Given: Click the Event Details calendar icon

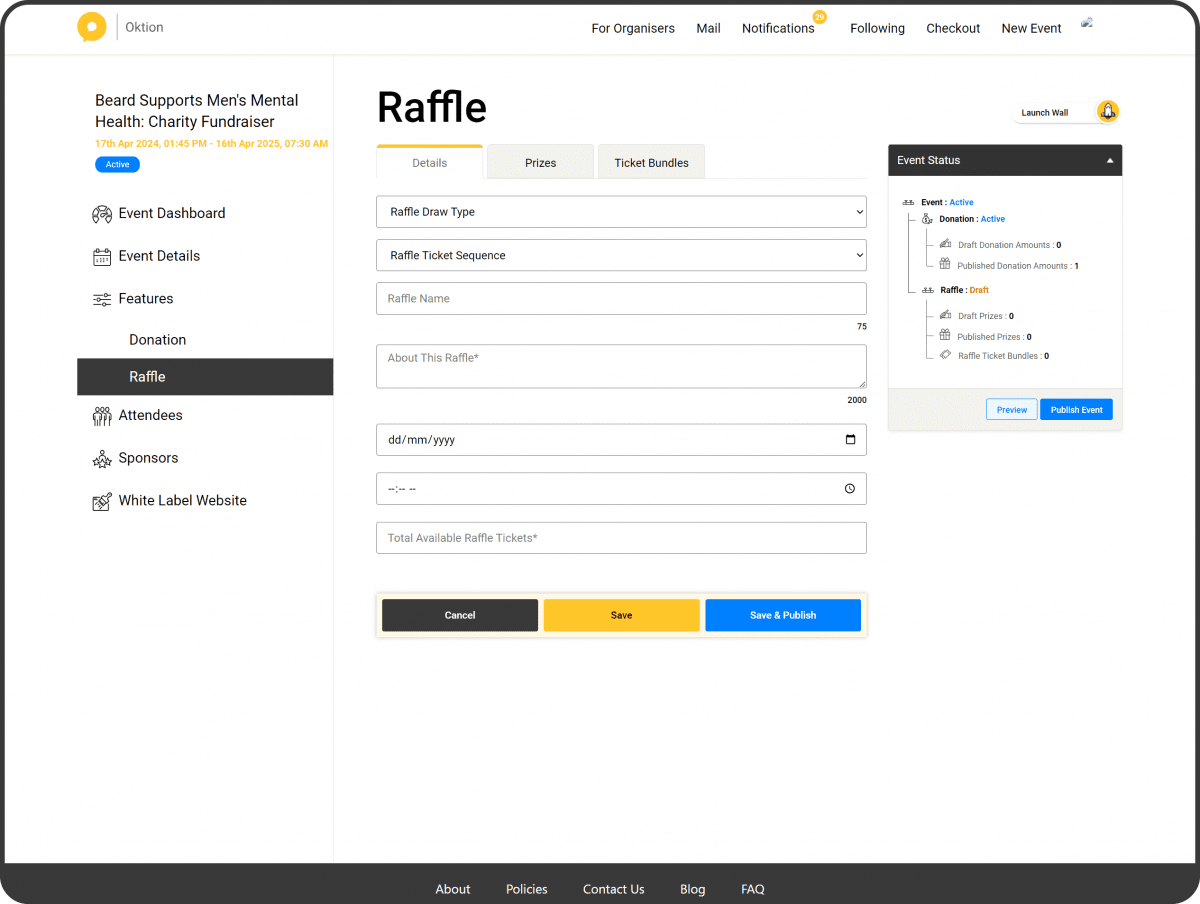Looking at the screenshot, I should 101,256.
